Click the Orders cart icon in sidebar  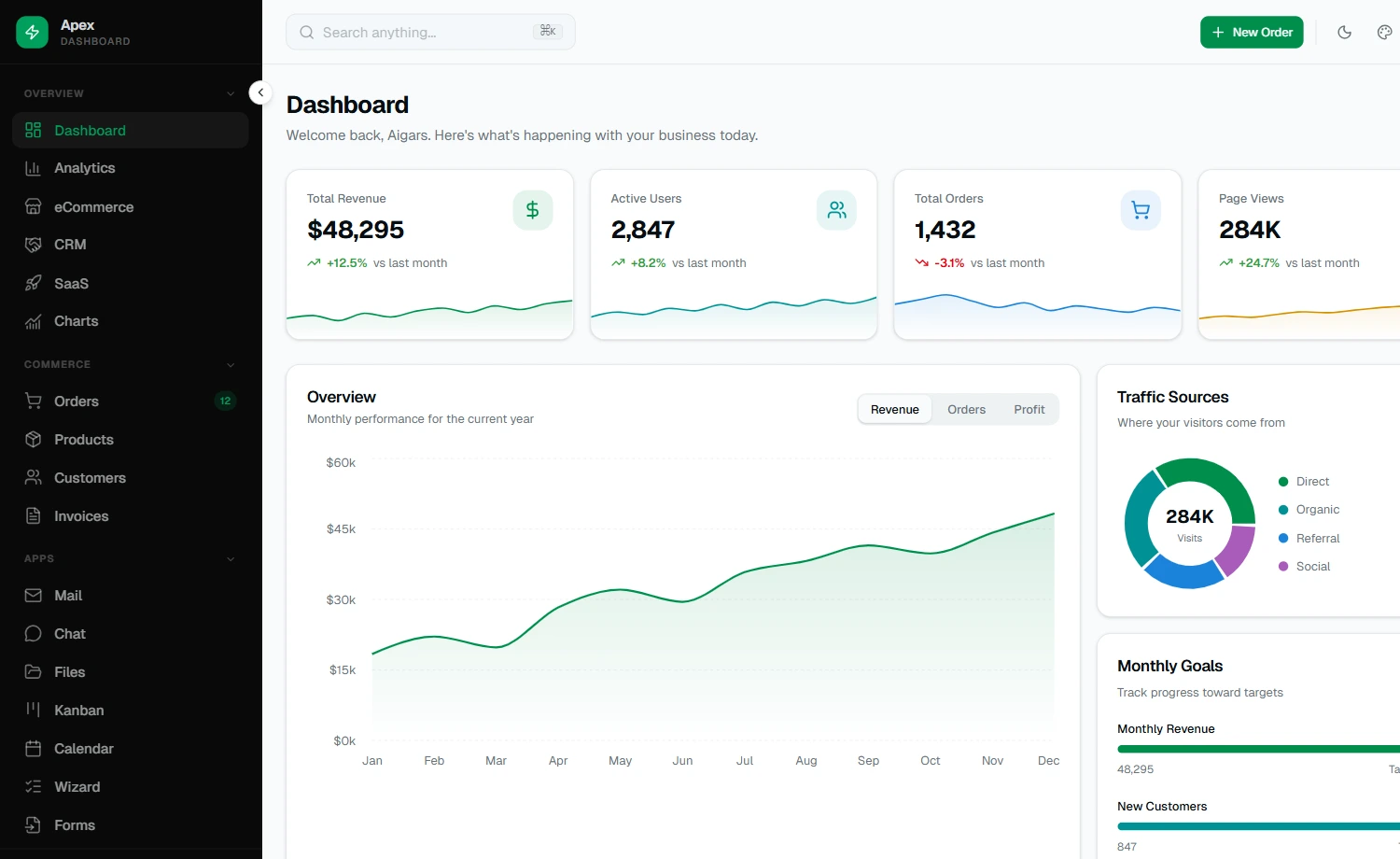(34, 401)
